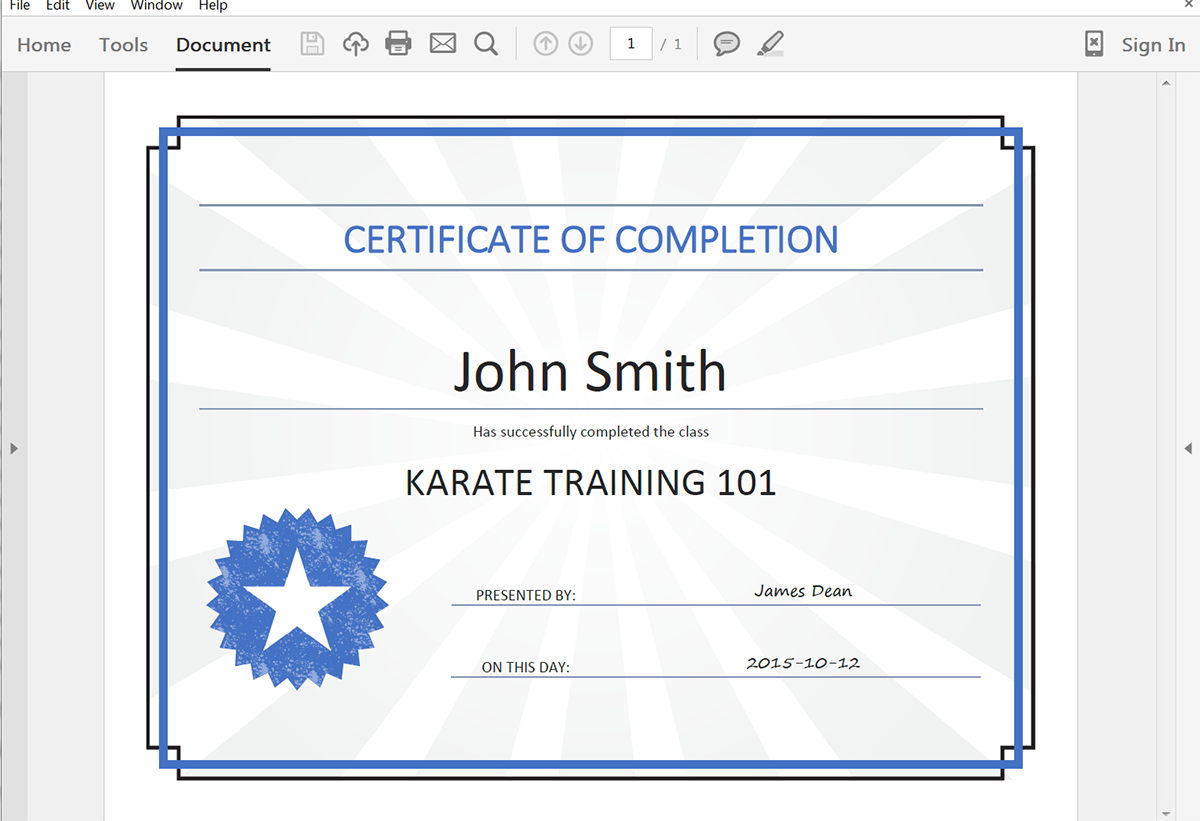Open the Help menu
Screen dimensions: 1200x821
213,6
